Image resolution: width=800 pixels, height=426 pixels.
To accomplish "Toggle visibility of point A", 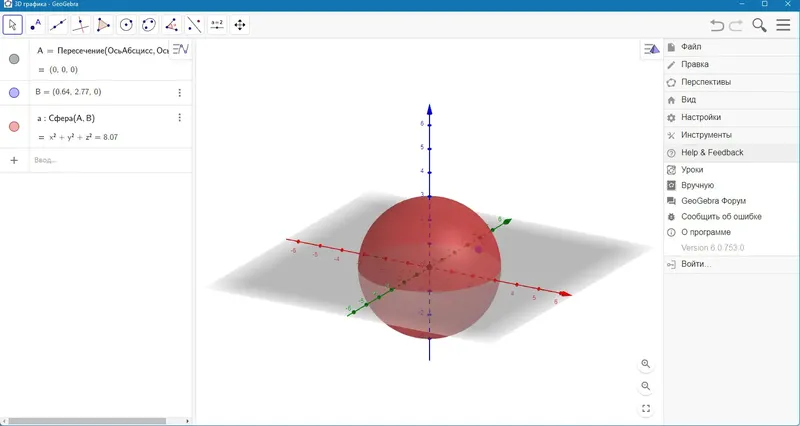I will (x=14, y=59).
